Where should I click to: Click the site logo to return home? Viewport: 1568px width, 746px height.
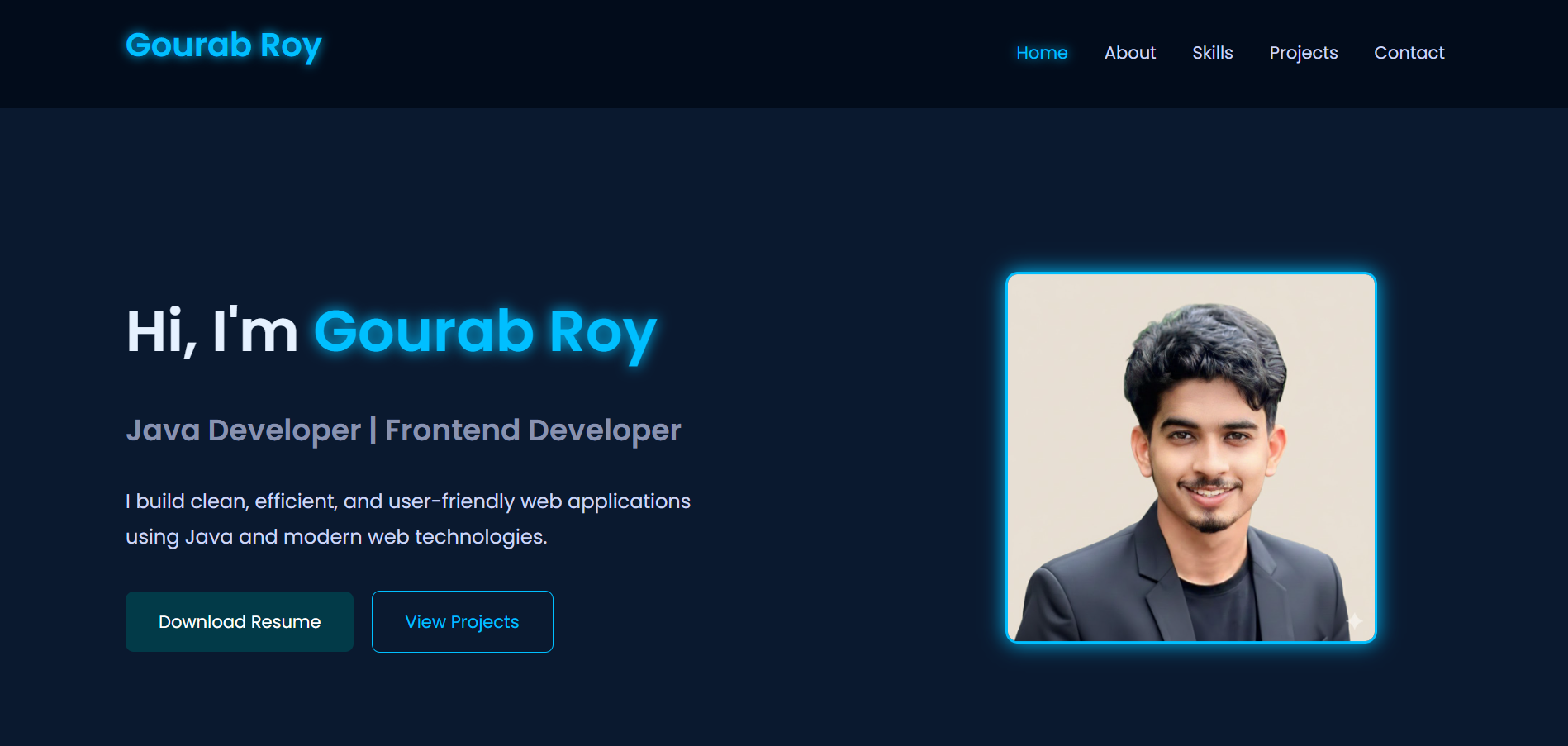(x=222, y=45)
